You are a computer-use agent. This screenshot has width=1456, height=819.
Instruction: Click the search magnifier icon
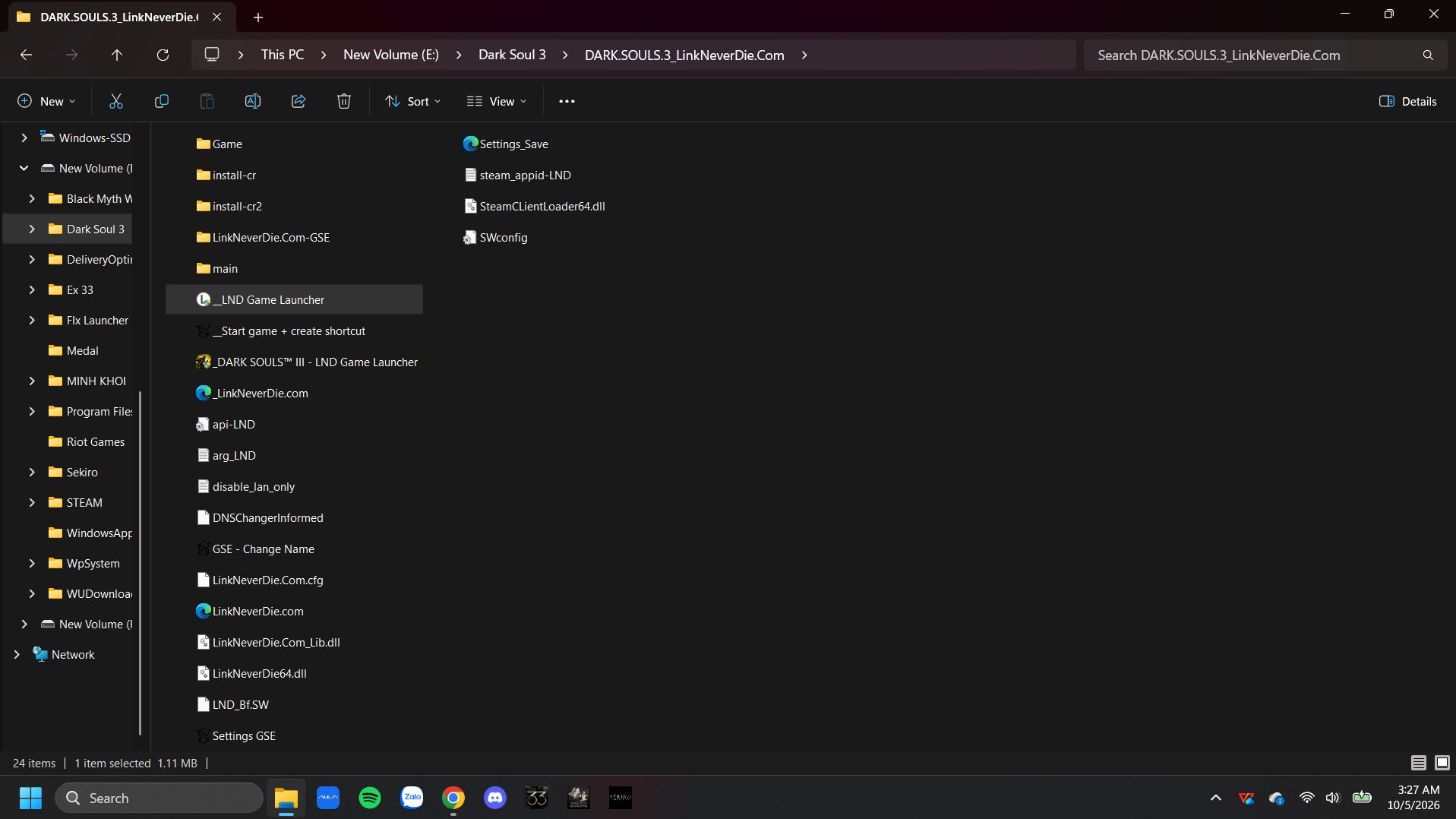[1428, 55]
